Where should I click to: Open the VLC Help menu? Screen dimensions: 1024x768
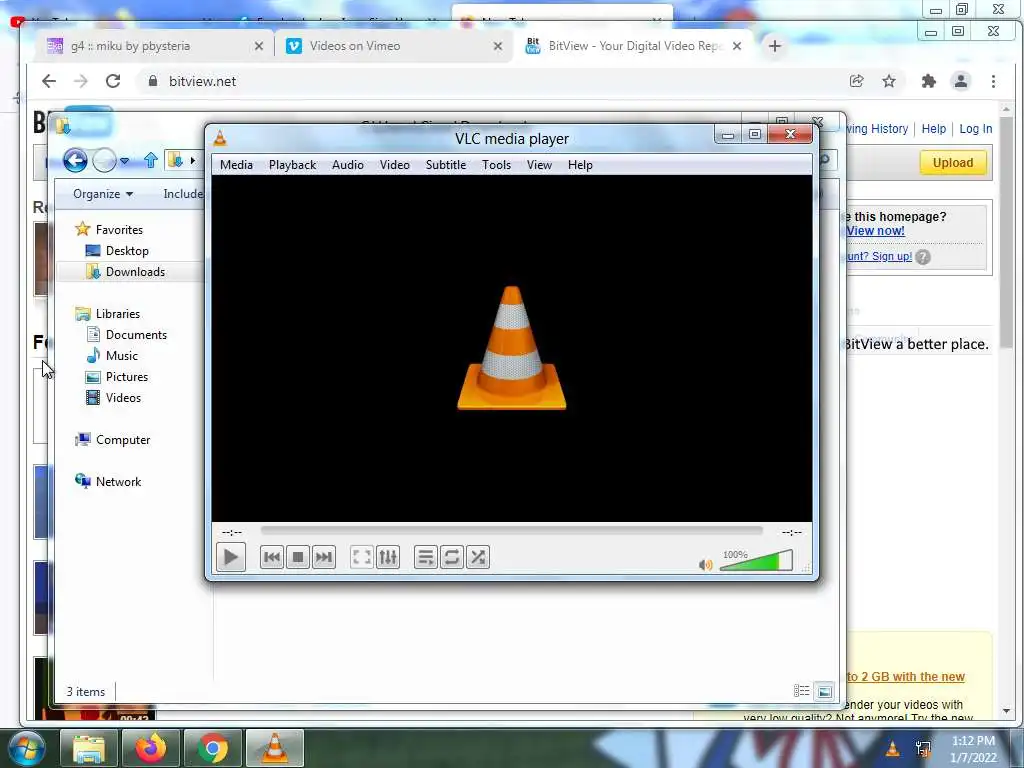tap(580, 165)
